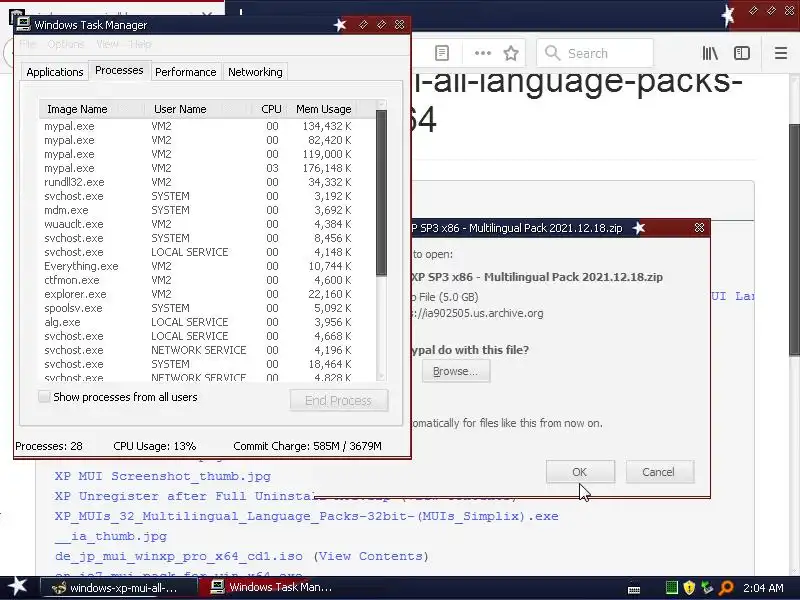Click the star button in Task Manager title bar
Image resolution: width=800 pixels, height=600 pixels.
340,24
